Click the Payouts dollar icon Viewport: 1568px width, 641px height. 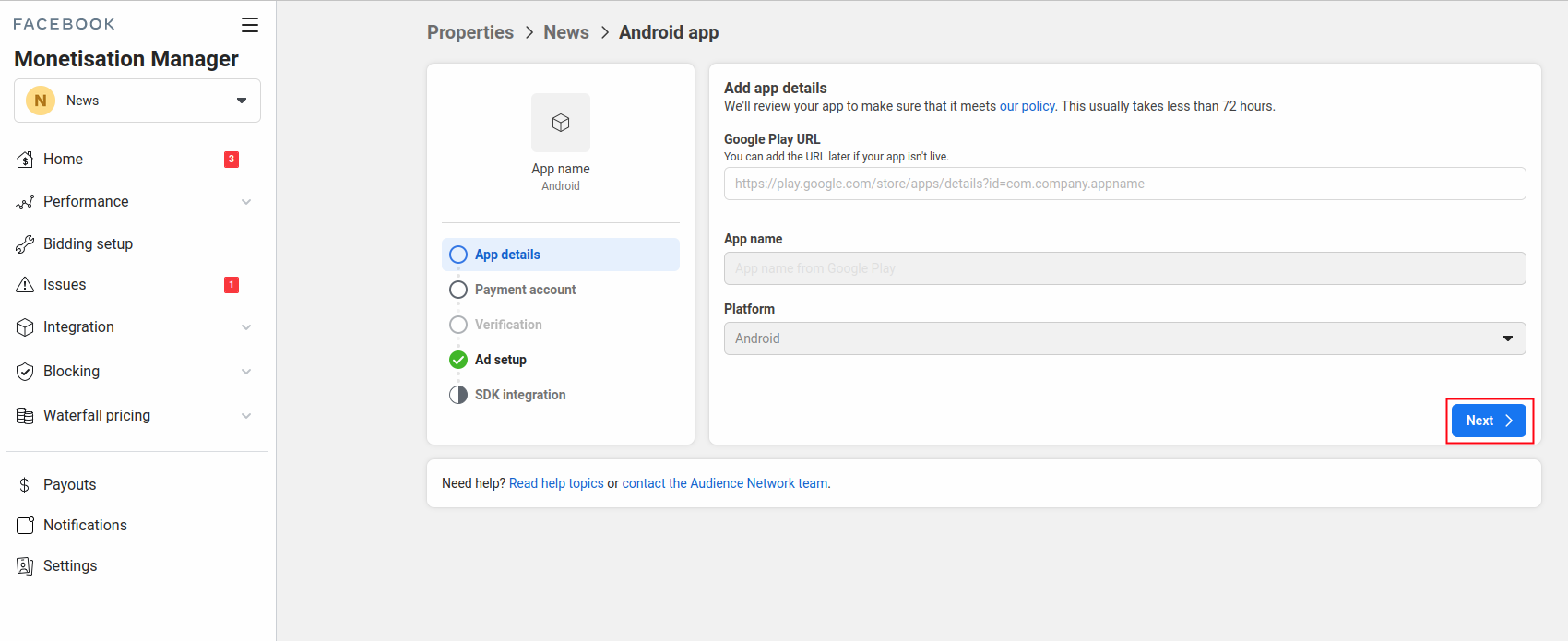[x=25, y=485]
